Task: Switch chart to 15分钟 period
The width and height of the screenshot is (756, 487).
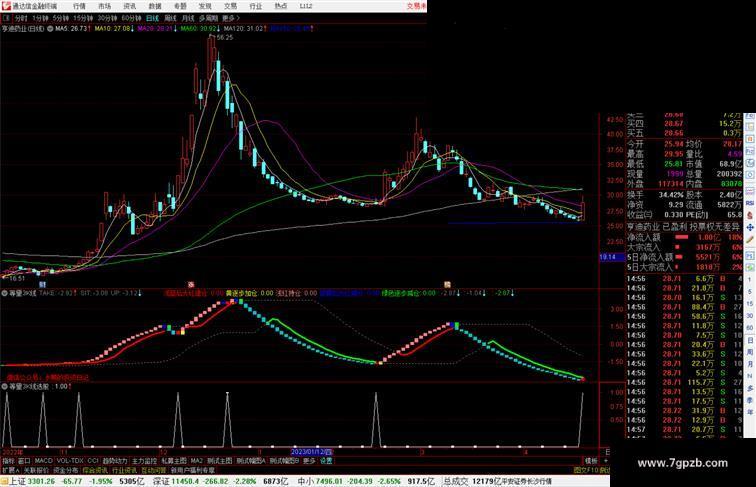Action: click(x=83, y=18)
